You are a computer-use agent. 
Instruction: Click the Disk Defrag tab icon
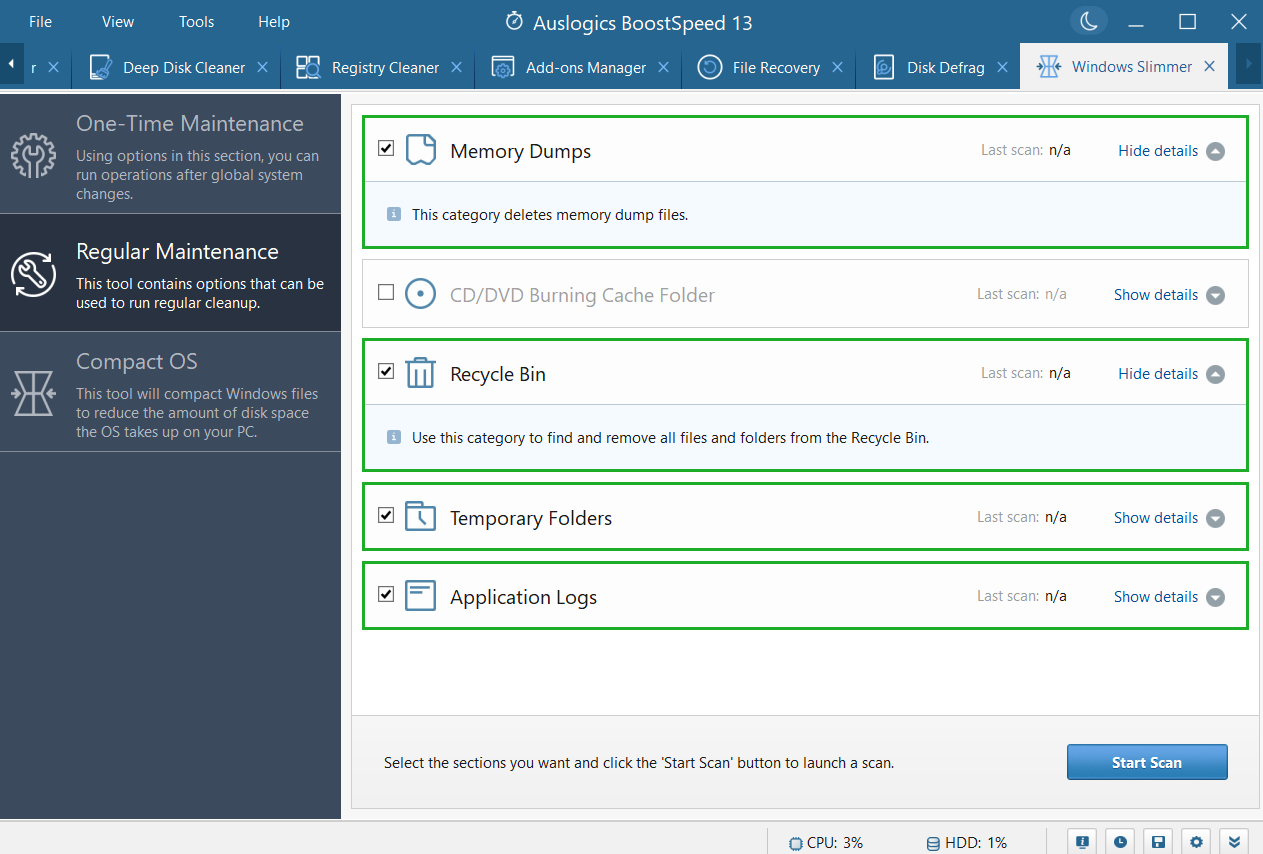tap(884, 67)
